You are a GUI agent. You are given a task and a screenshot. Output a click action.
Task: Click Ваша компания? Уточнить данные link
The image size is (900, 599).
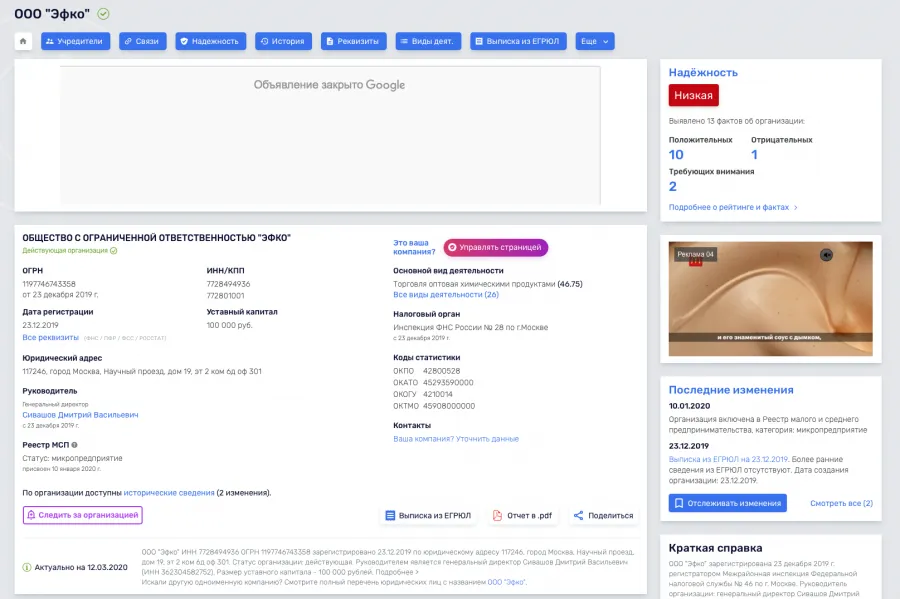click(x=456, y=439)
